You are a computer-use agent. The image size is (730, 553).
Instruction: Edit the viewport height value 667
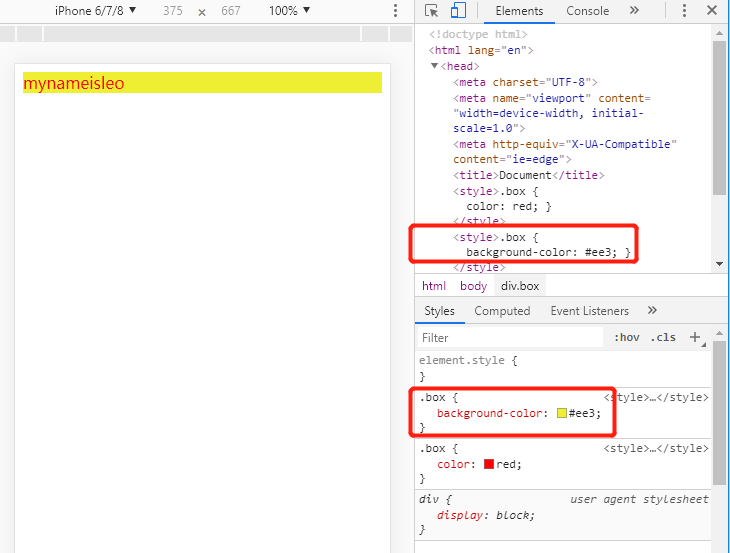[x=231, y=11]
